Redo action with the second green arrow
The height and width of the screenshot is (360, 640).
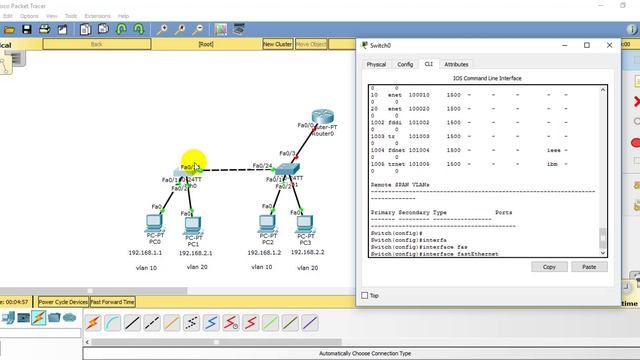tap(139, 29)
